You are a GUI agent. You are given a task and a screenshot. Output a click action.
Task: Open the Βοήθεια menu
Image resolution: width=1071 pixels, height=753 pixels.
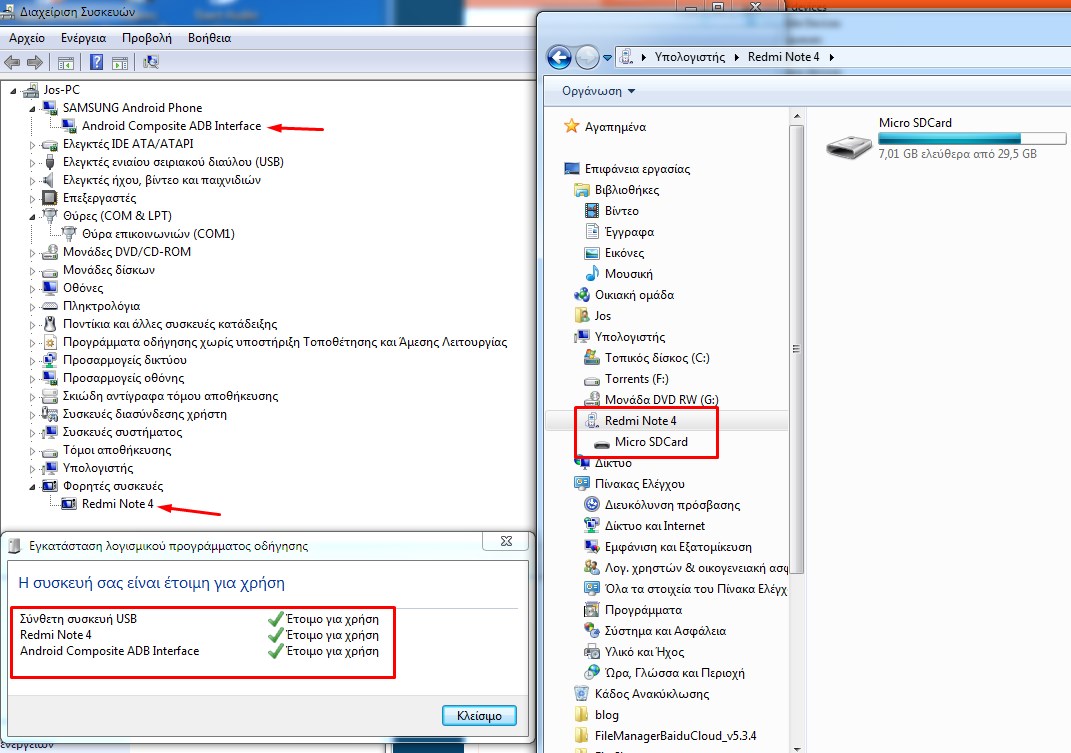pos(210,38)
